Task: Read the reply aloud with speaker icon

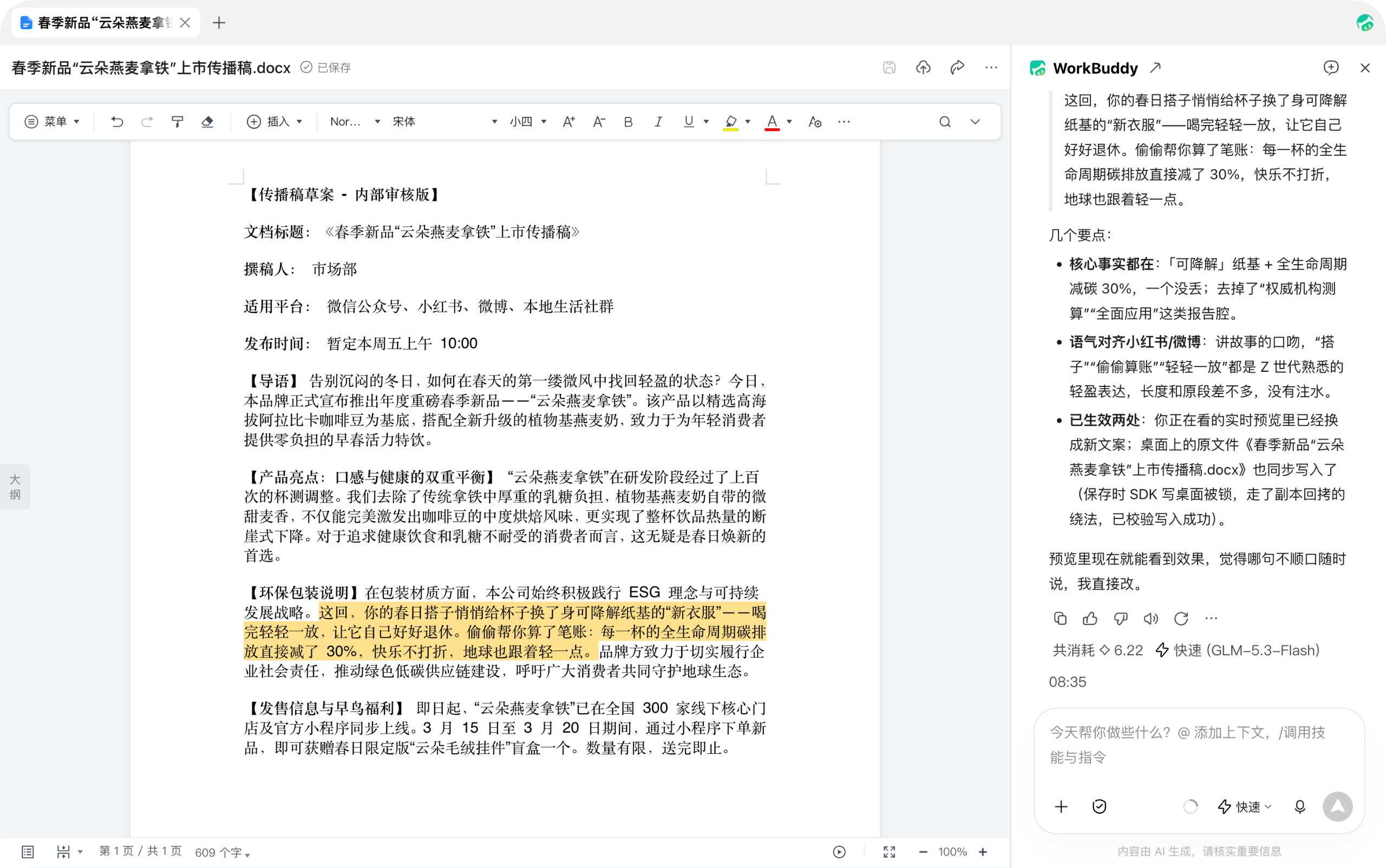Action: 1150,619
